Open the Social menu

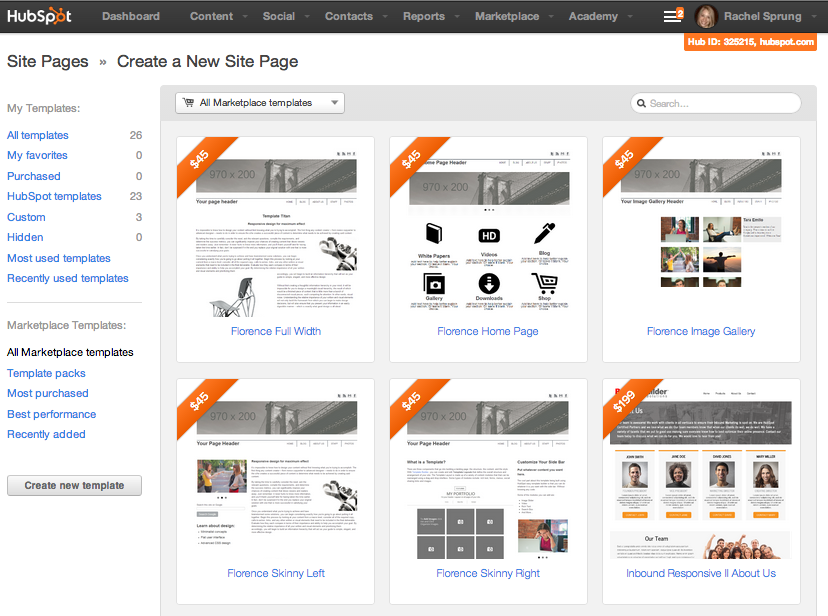coord(279,16)
